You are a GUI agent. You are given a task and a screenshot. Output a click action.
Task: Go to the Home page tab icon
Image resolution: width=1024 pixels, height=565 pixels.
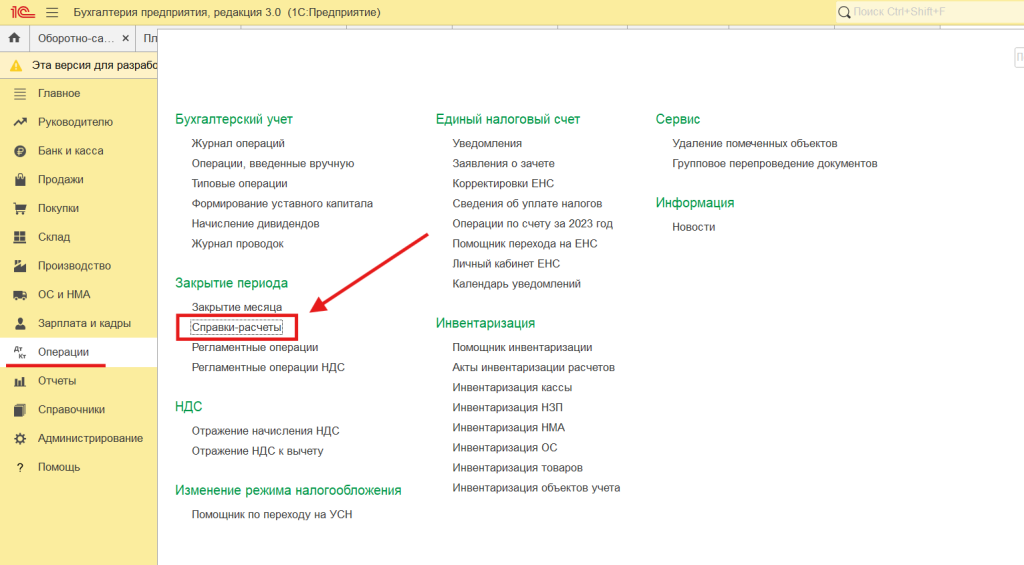(x=14, y=38)
